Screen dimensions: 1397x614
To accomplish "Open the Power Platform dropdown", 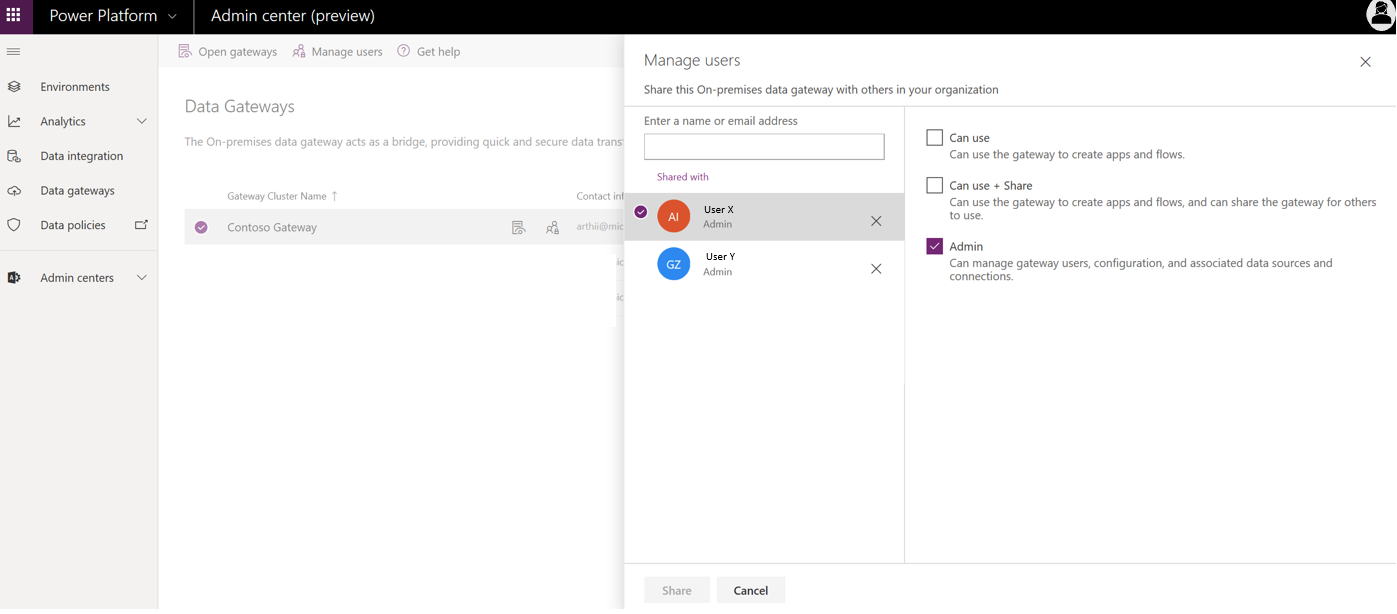I will (x=172, y=17).
